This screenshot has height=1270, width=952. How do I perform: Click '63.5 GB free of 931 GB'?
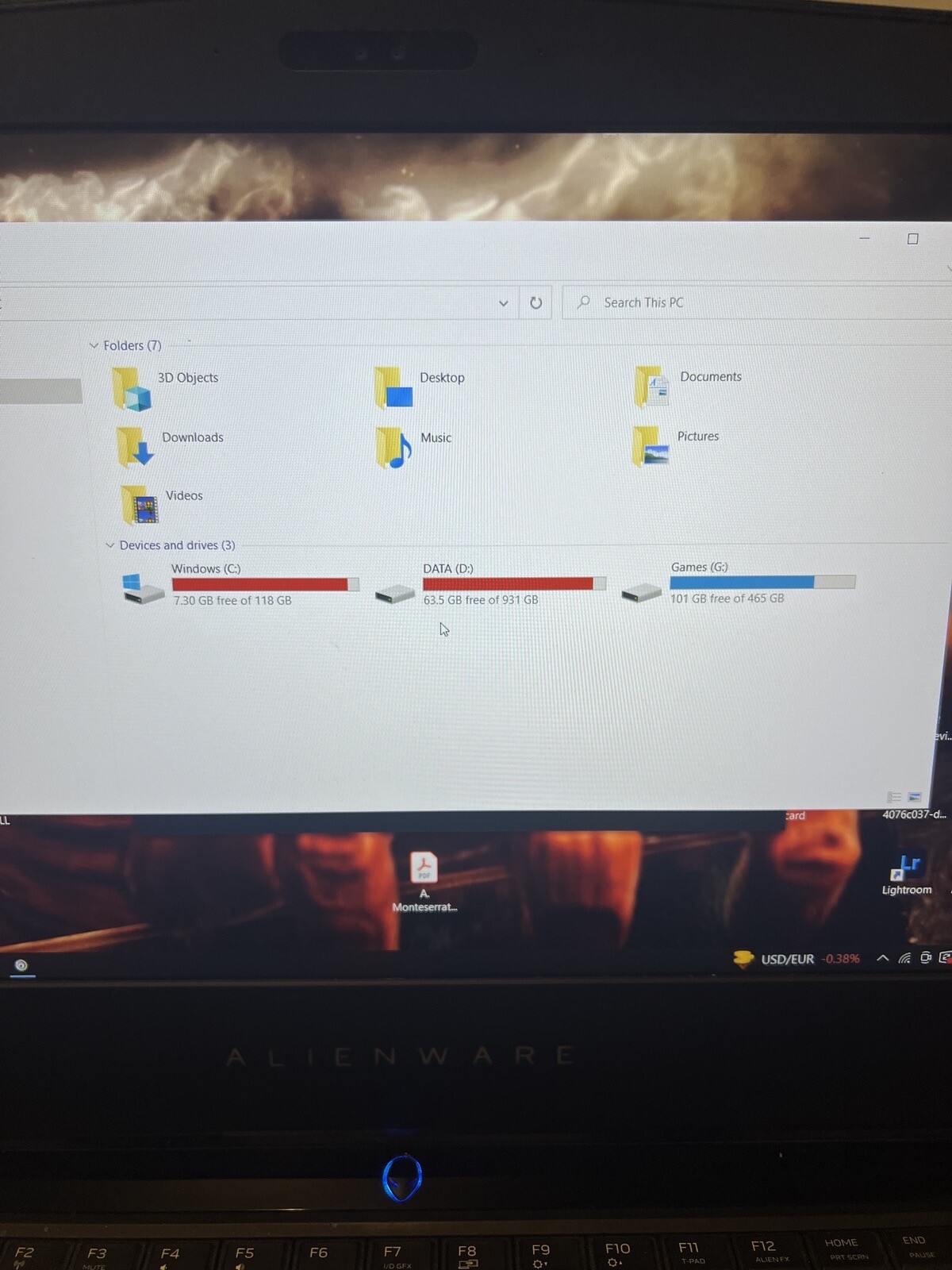[481, 600]
